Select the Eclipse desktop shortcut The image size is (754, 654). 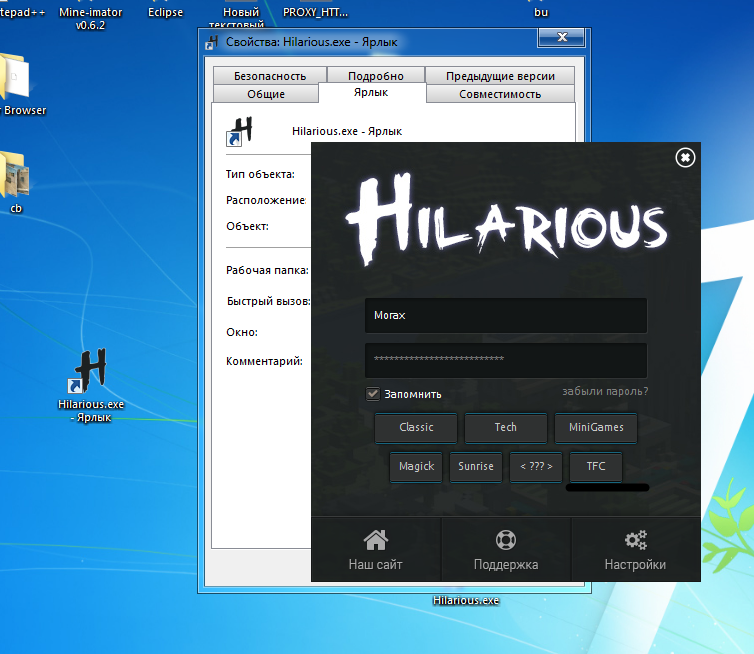[x=165, y=12]
